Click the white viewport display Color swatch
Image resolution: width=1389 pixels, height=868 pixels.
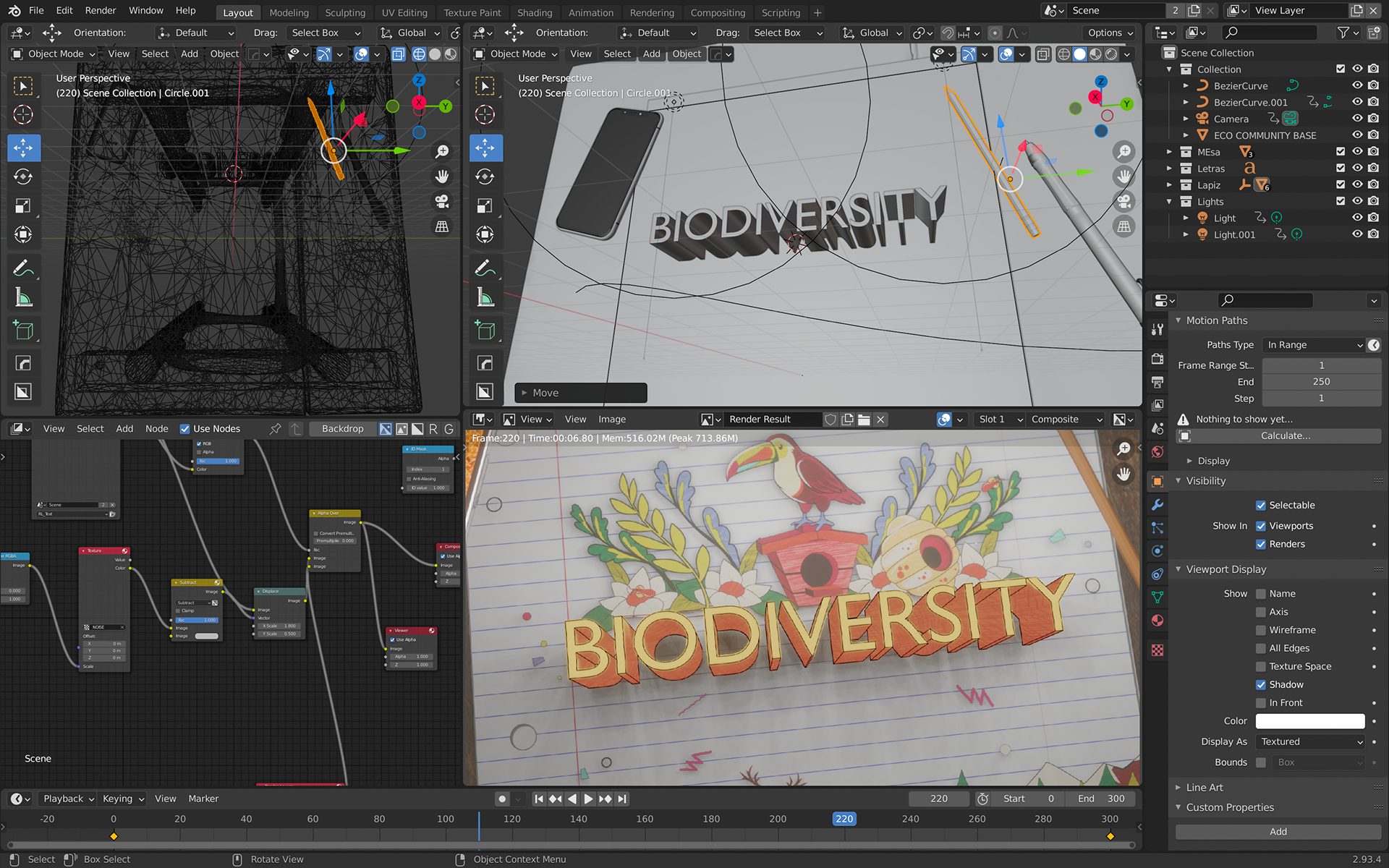pos(1309,721)
